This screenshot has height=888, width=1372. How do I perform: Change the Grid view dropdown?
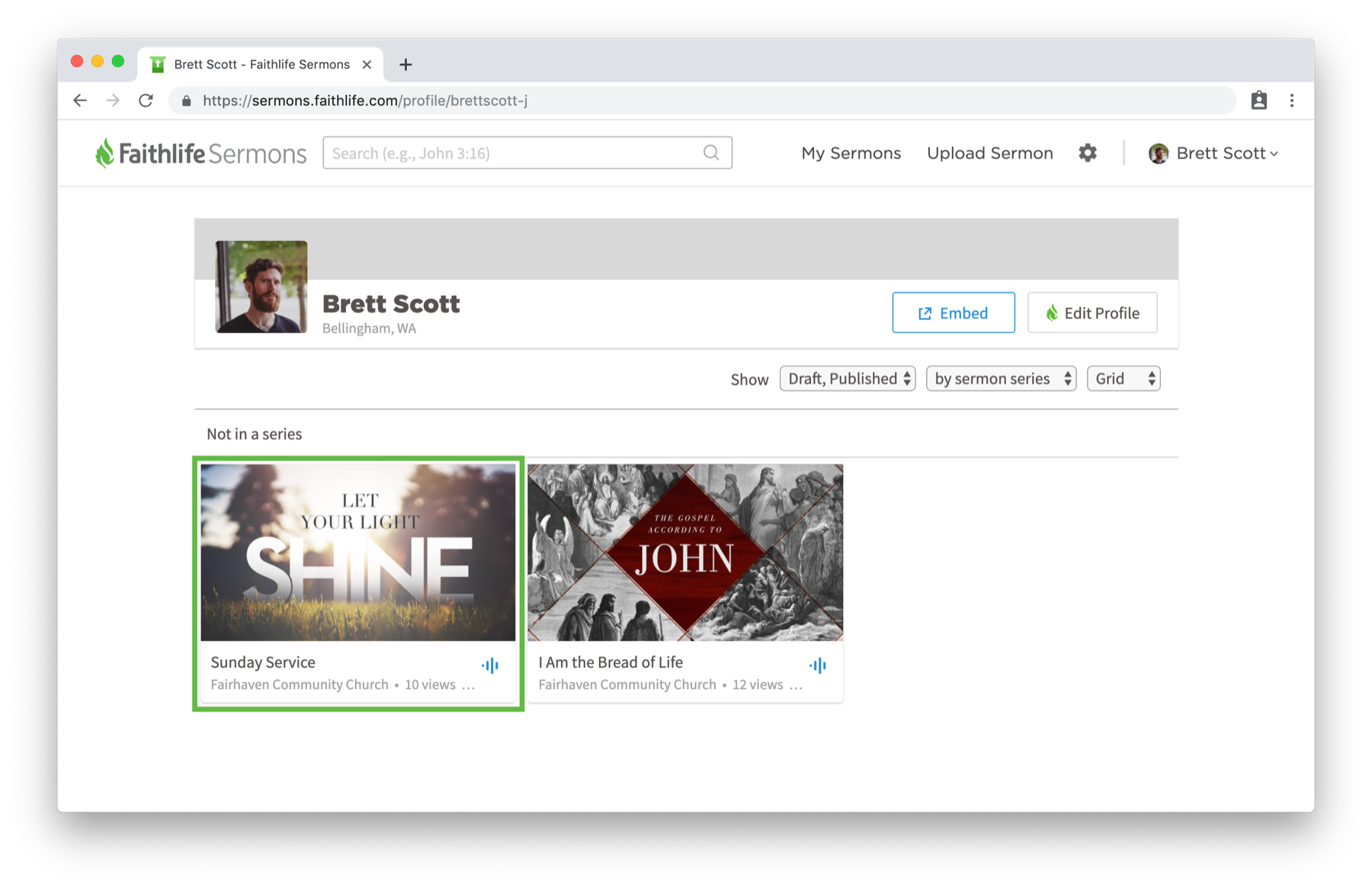click(x=1124, y=379)
